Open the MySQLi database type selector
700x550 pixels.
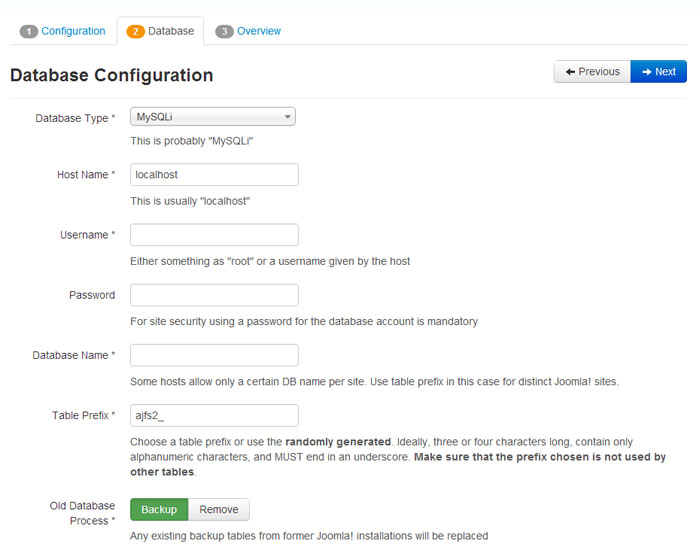click(x=212, y=117)
